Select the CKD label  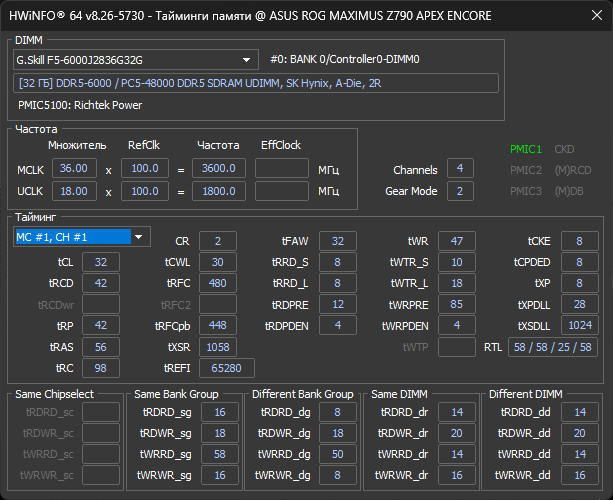[564, 149]
